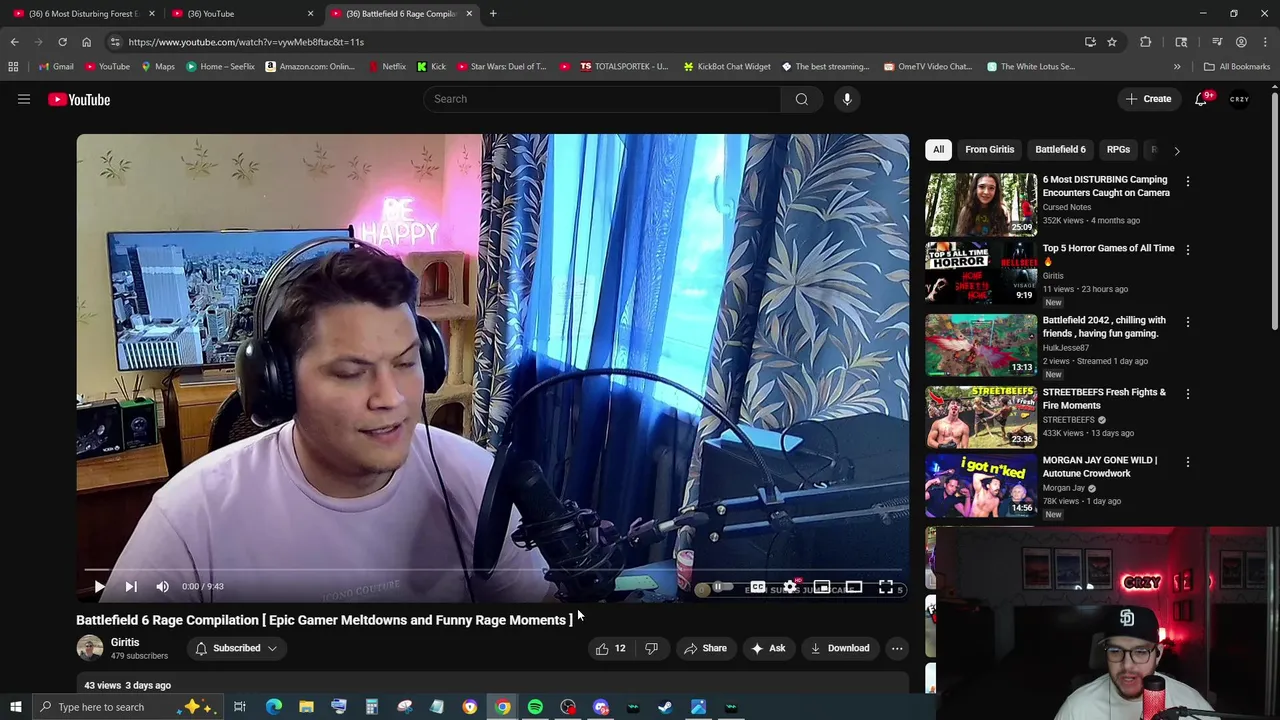Show more filter chips arrow

pyautogui.click(x=1176, y=150)
